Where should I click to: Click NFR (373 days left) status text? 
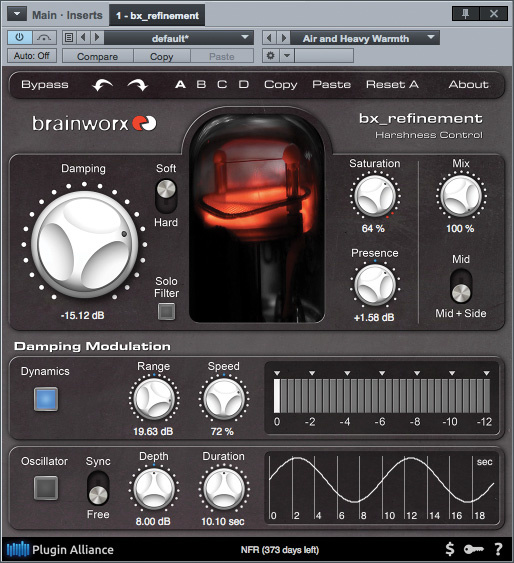pos(280,550)
